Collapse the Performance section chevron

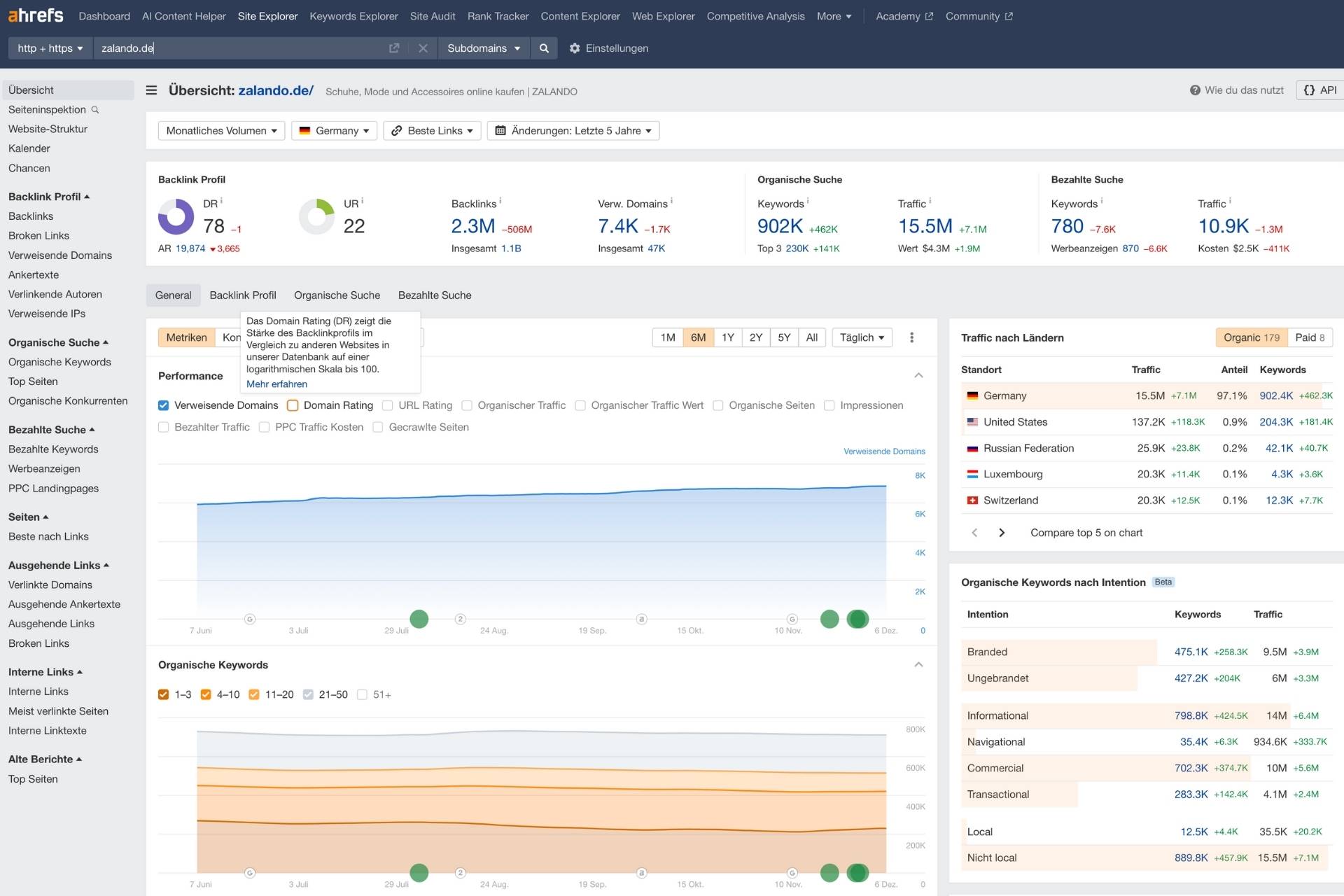pyautogui.click(x=918, y=376)
